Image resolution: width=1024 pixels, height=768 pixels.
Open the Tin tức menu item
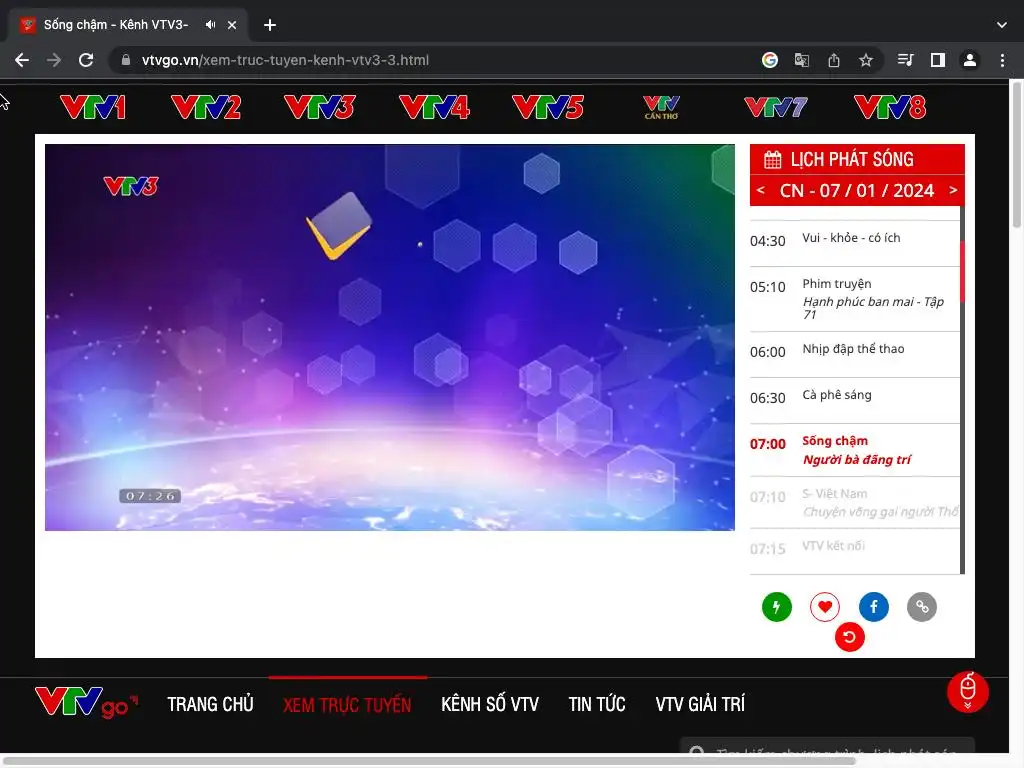(597, 704)
